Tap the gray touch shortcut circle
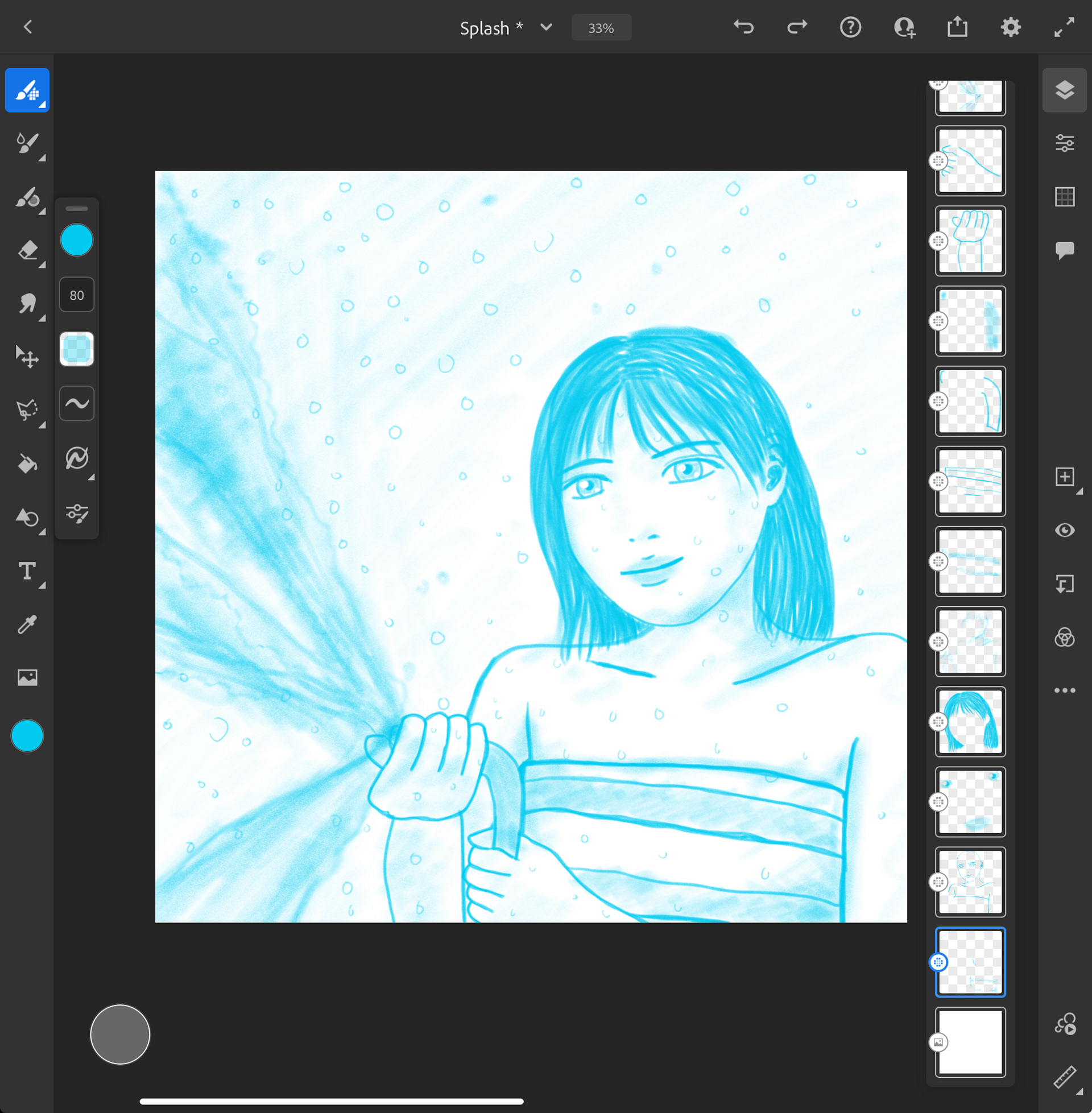The width and height of the screenshot is (1092, 1113). (120, 1035)
